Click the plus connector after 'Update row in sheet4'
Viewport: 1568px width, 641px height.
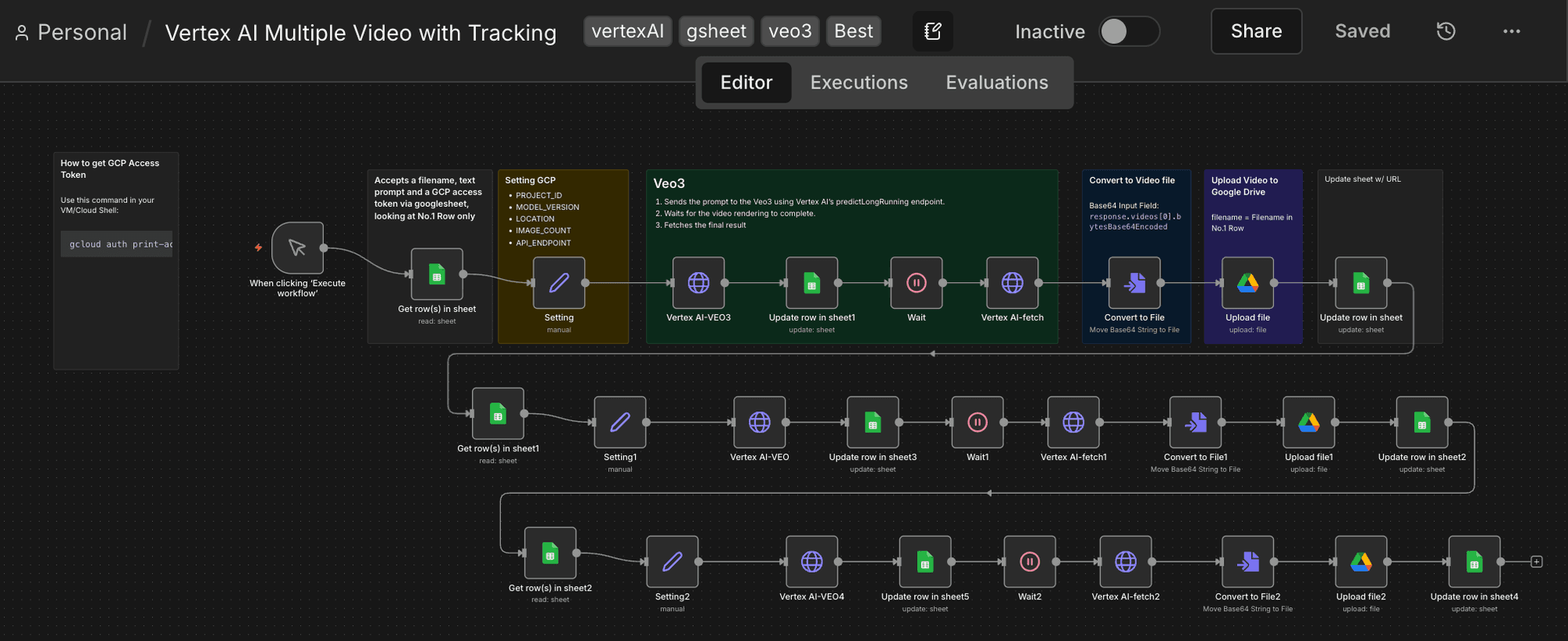tap(1537, 562)
